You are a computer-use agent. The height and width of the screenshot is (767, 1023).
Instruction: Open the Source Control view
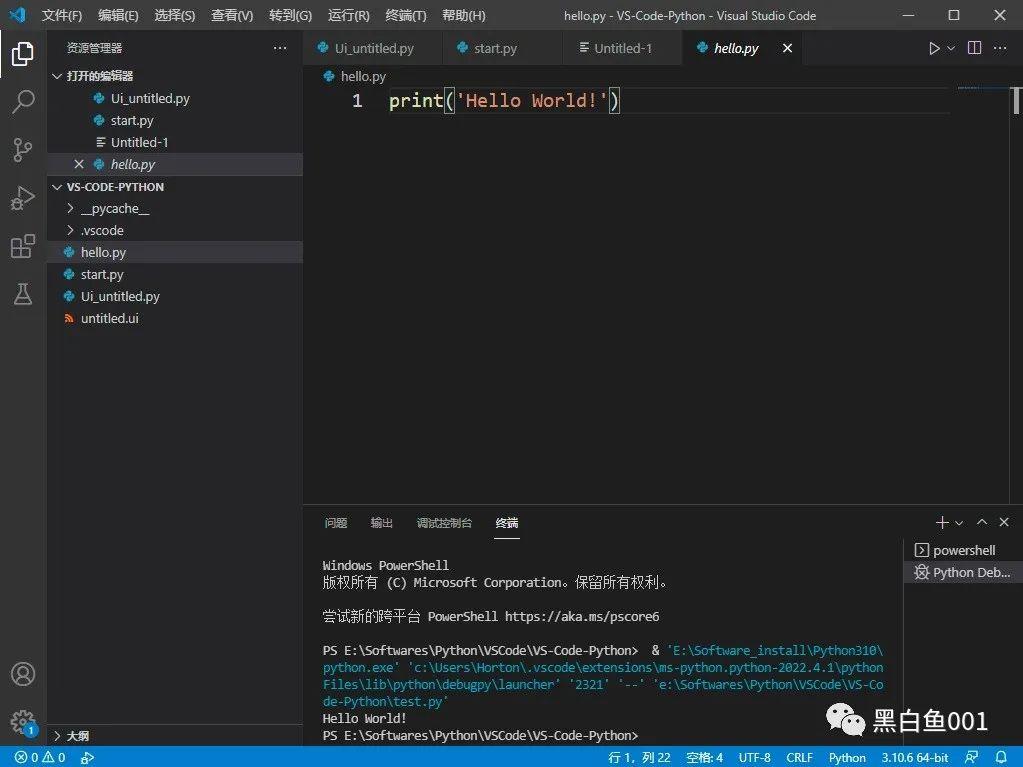[22, 149]
